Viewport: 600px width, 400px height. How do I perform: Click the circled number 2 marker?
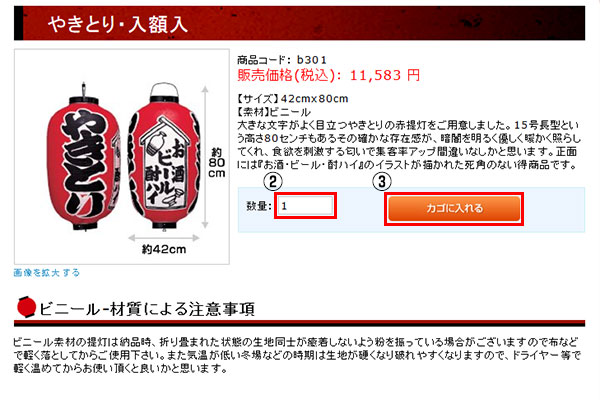click(273, 181)
